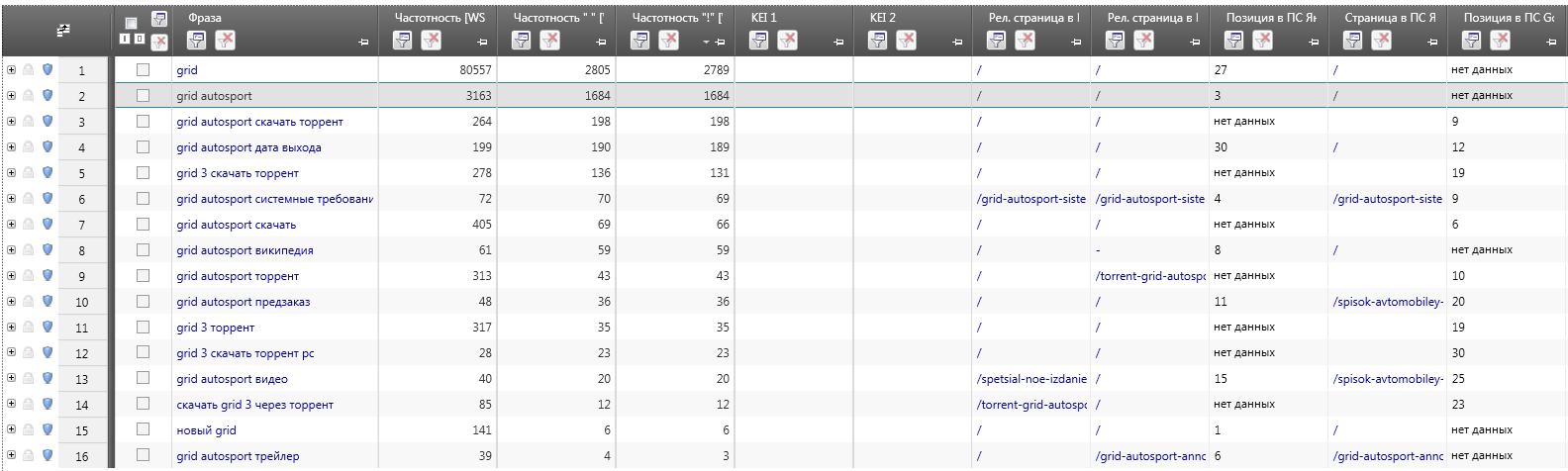Clear filter on Частотность "!" column
Screen dimensions: 1568x471
point(669,40)
